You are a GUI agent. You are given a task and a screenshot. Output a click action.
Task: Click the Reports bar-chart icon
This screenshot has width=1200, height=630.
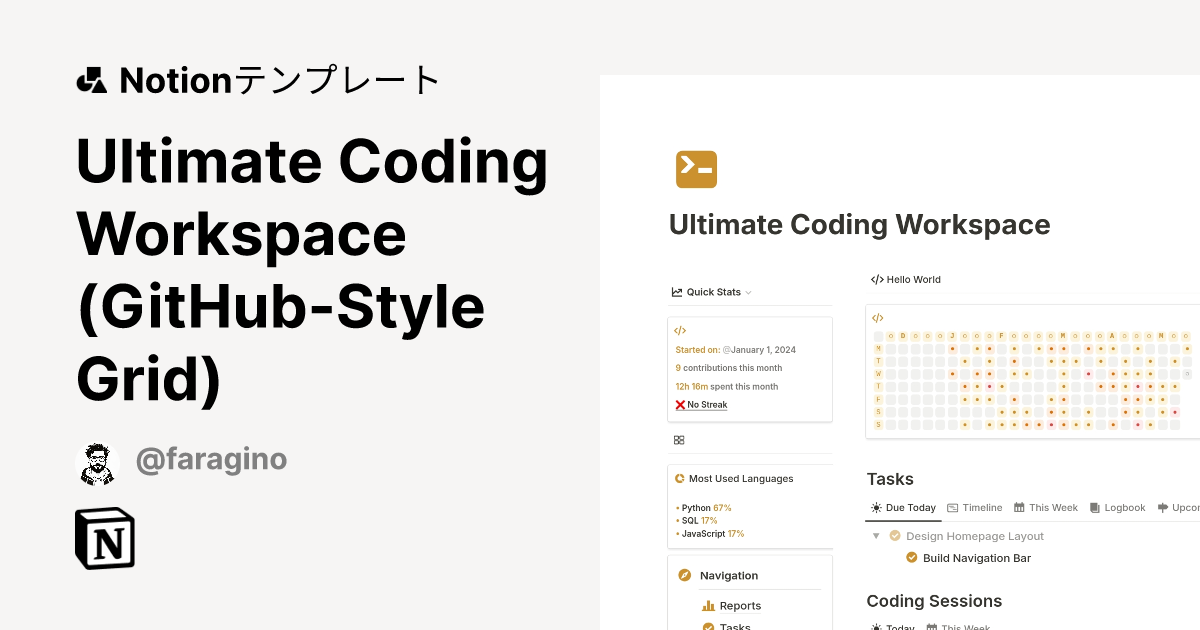pos(708,605)
